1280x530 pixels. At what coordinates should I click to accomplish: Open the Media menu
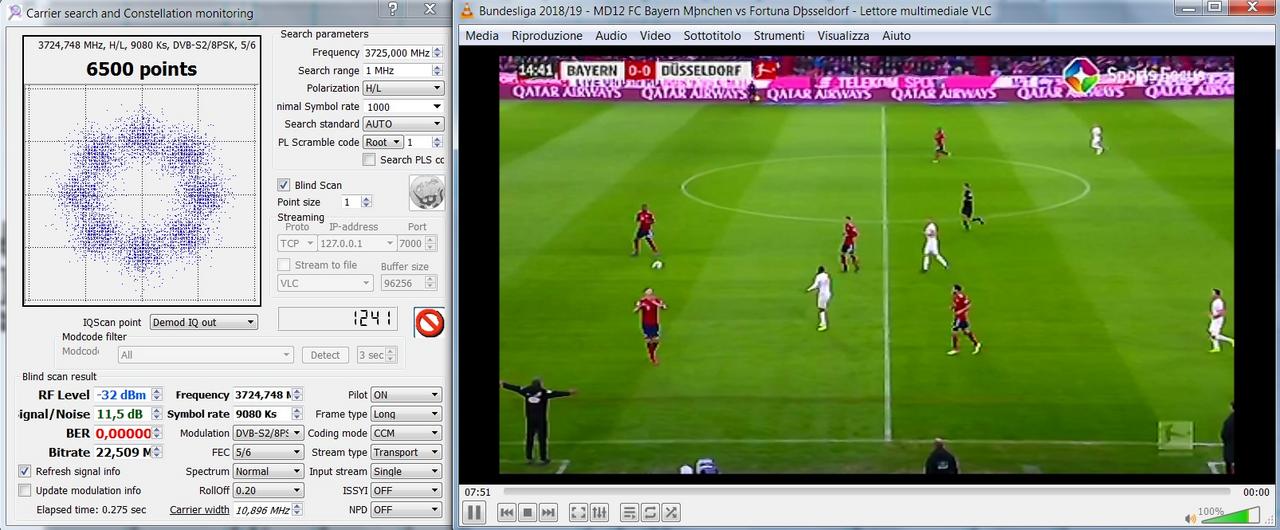(482, 35)
